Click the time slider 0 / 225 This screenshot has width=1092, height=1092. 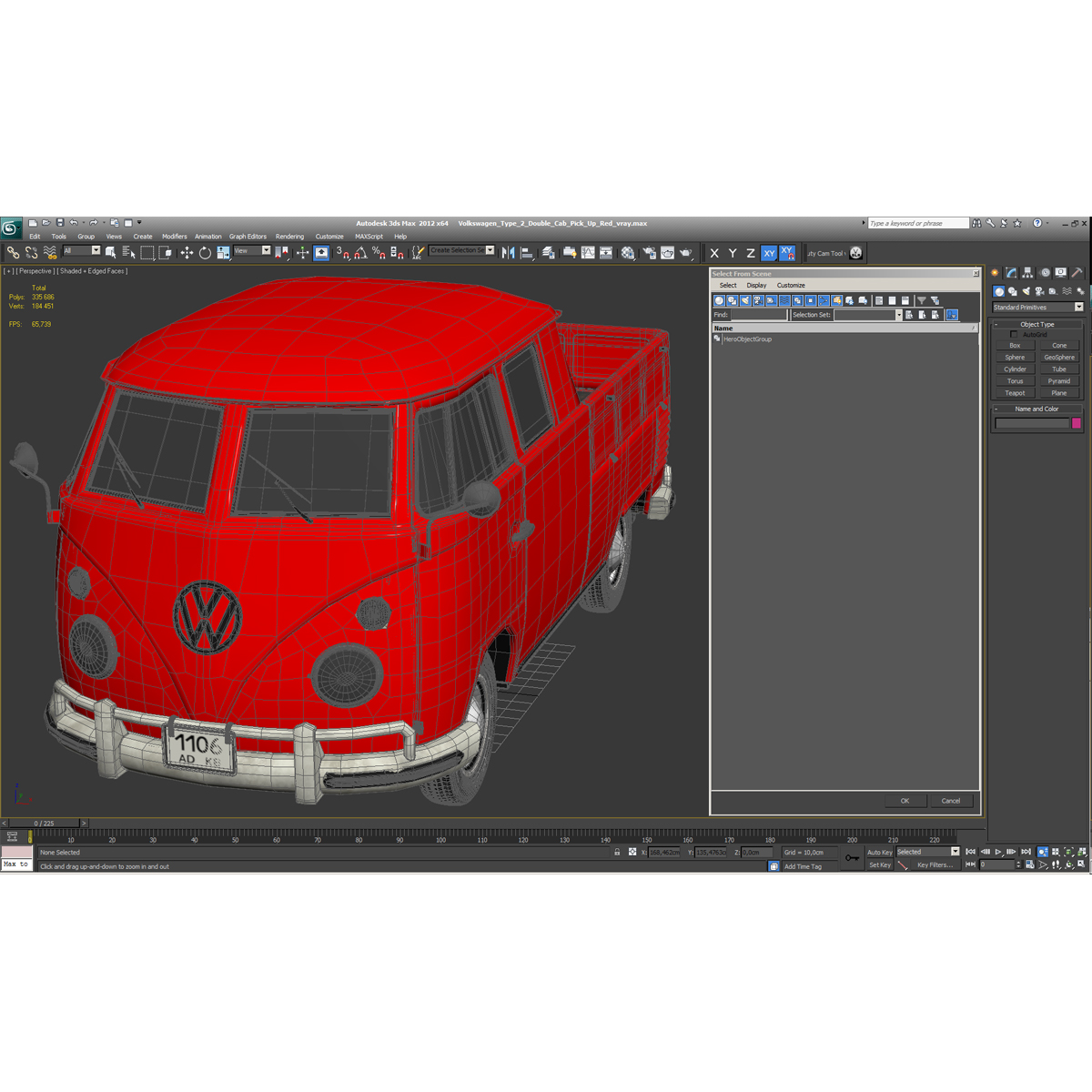44,824
